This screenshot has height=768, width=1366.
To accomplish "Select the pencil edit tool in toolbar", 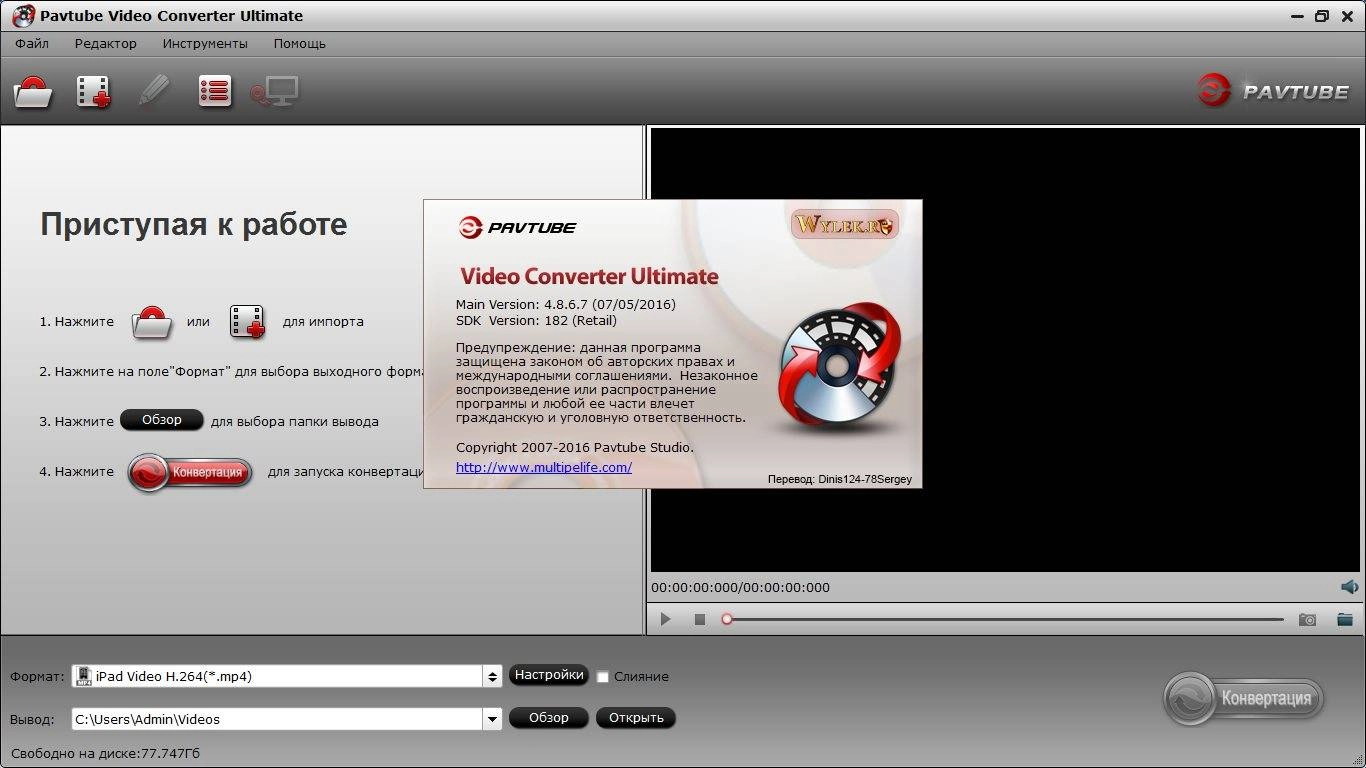I will [154, 91].
